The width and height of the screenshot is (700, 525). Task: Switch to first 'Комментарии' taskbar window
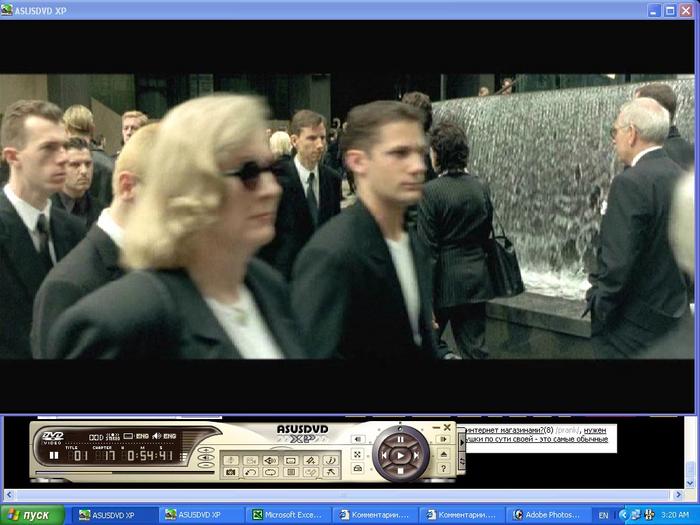374,515
